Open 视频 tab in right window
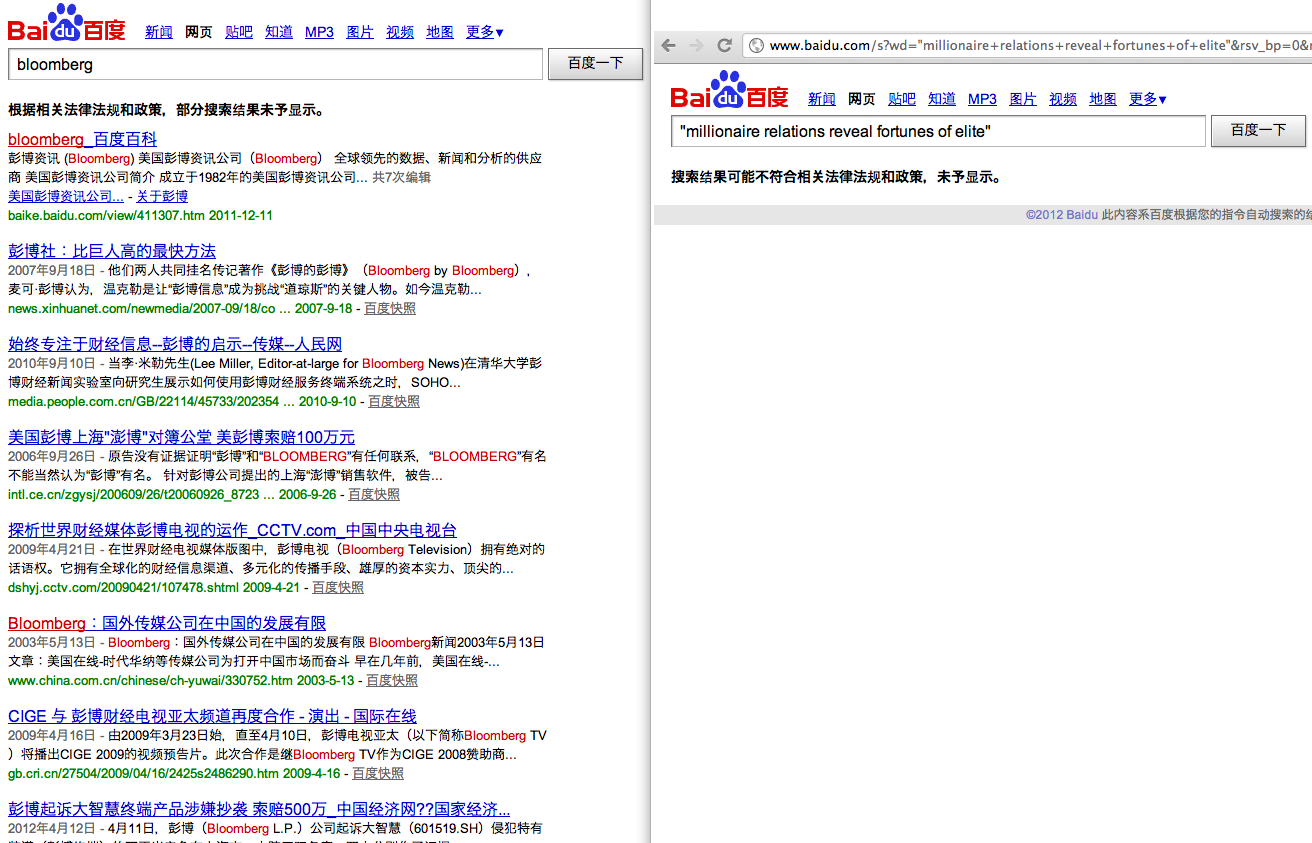Viewport: 1312px width, 843px height. [x=1063, y=99]
